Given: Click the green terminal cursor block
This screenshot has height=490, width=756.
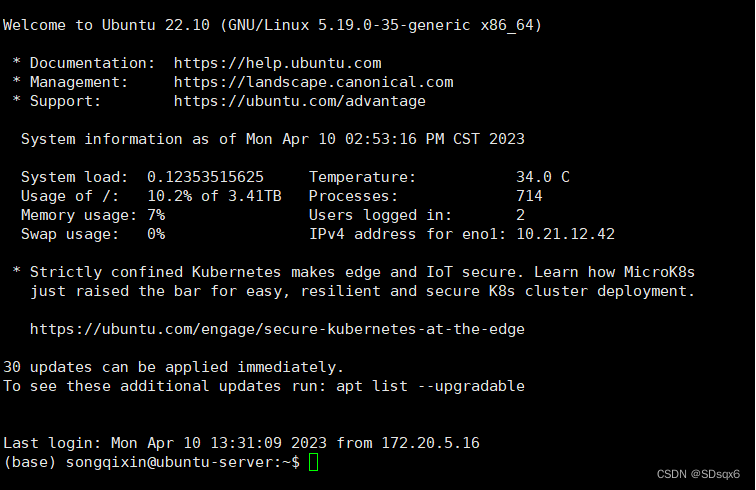Looking at the screenshot, I should pos(313,462).
